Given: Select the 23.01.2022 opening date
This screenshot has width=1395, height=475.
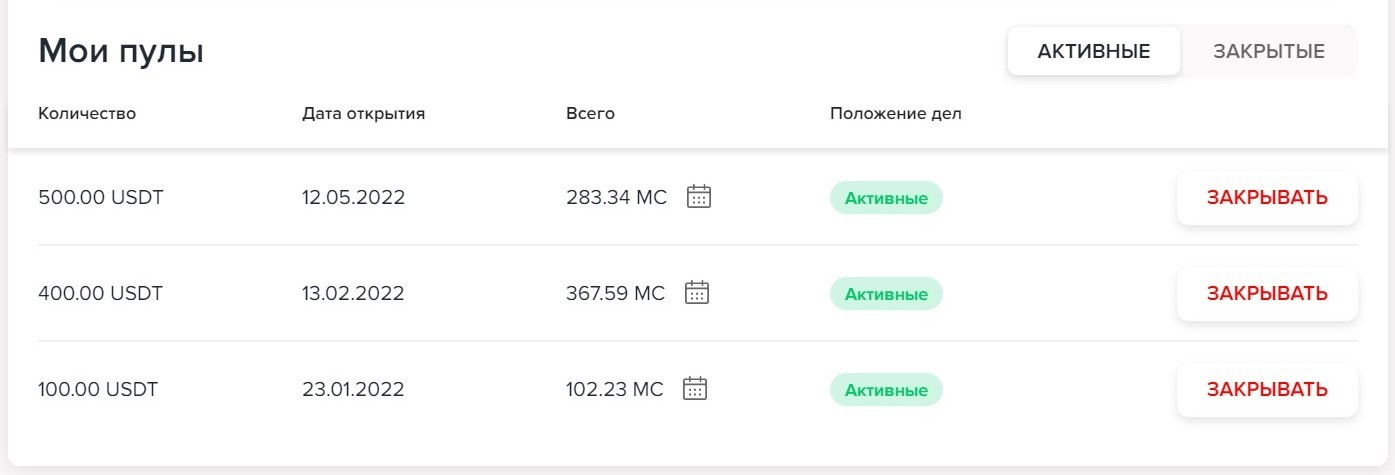Looking at the screenshot, I should [353, 389].
